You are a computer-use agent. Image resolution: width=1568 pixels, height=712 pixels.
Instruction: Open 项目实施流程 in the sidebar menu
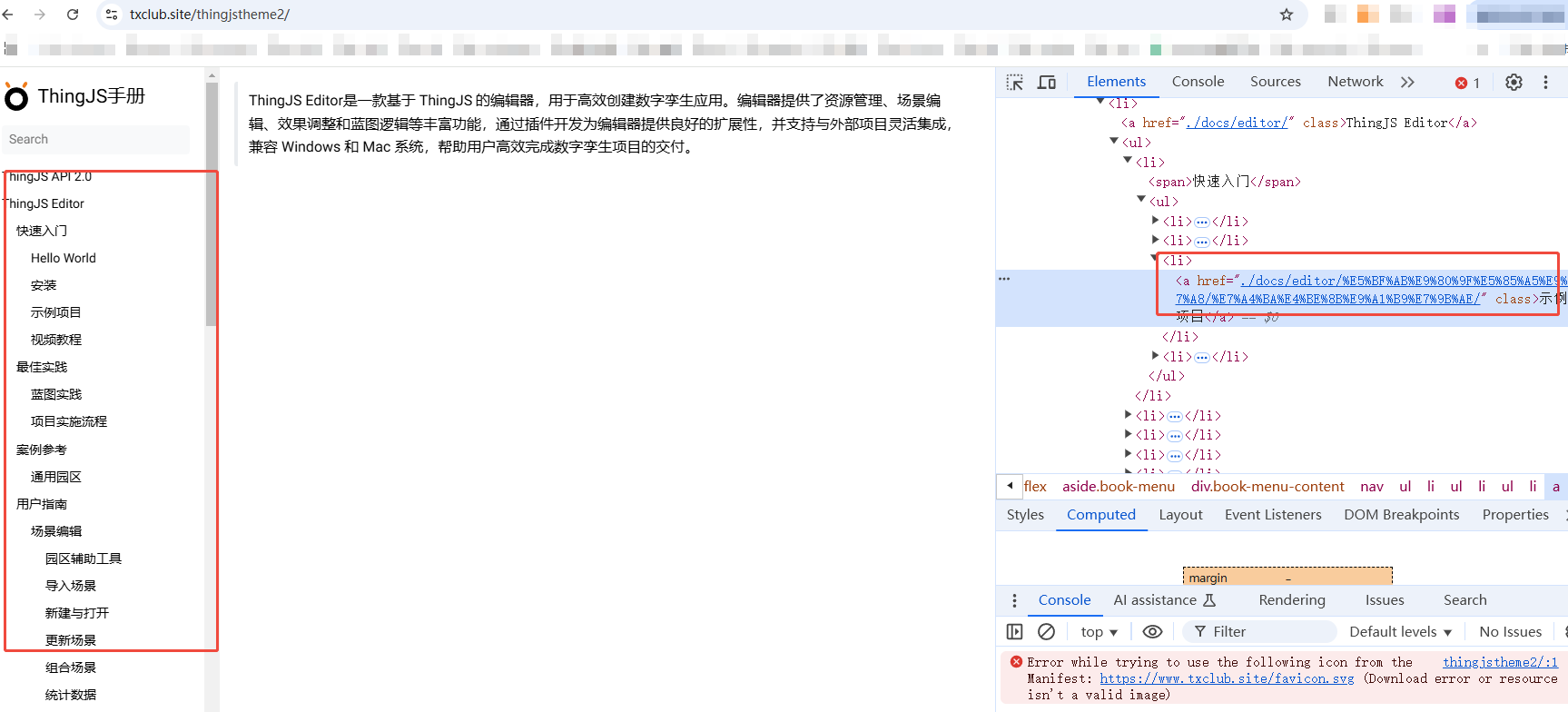68,421
